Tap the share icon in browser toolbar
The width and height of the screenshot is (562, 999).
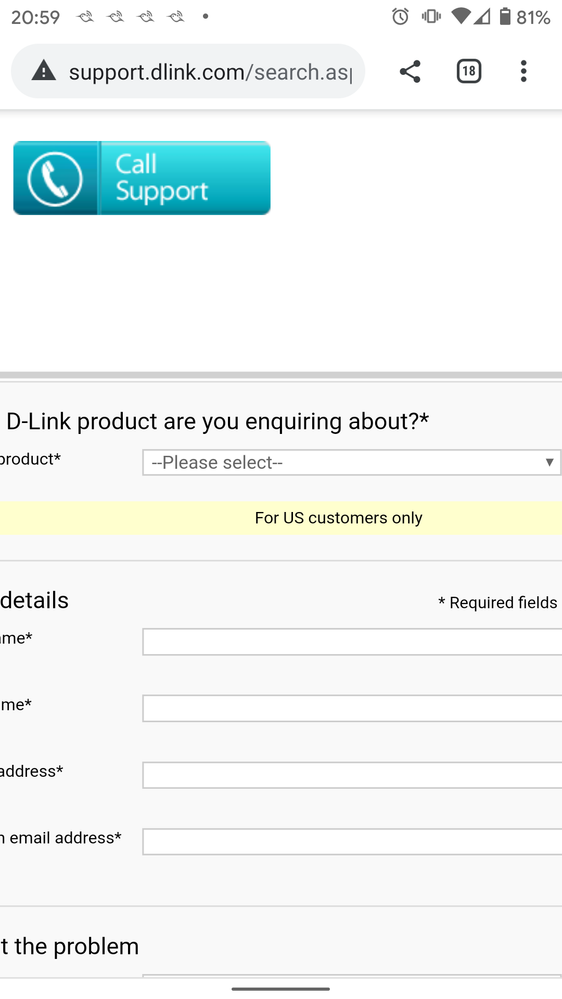coord(410,71)
